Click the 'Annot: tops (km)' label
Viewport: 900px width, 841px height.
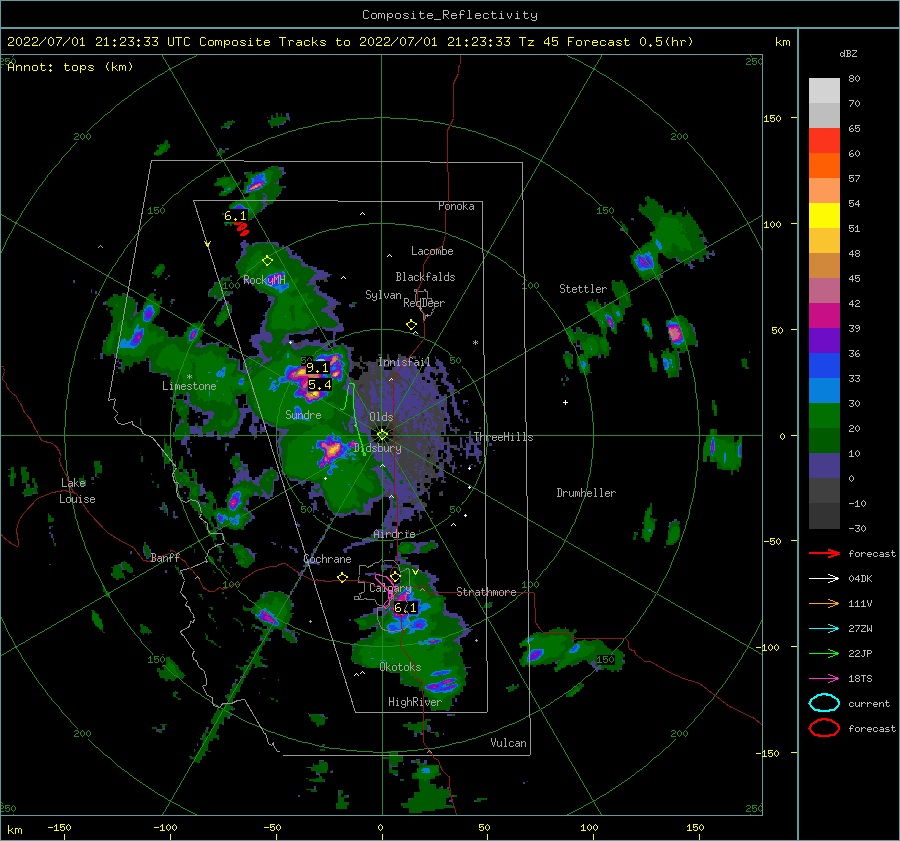point(70,67)
